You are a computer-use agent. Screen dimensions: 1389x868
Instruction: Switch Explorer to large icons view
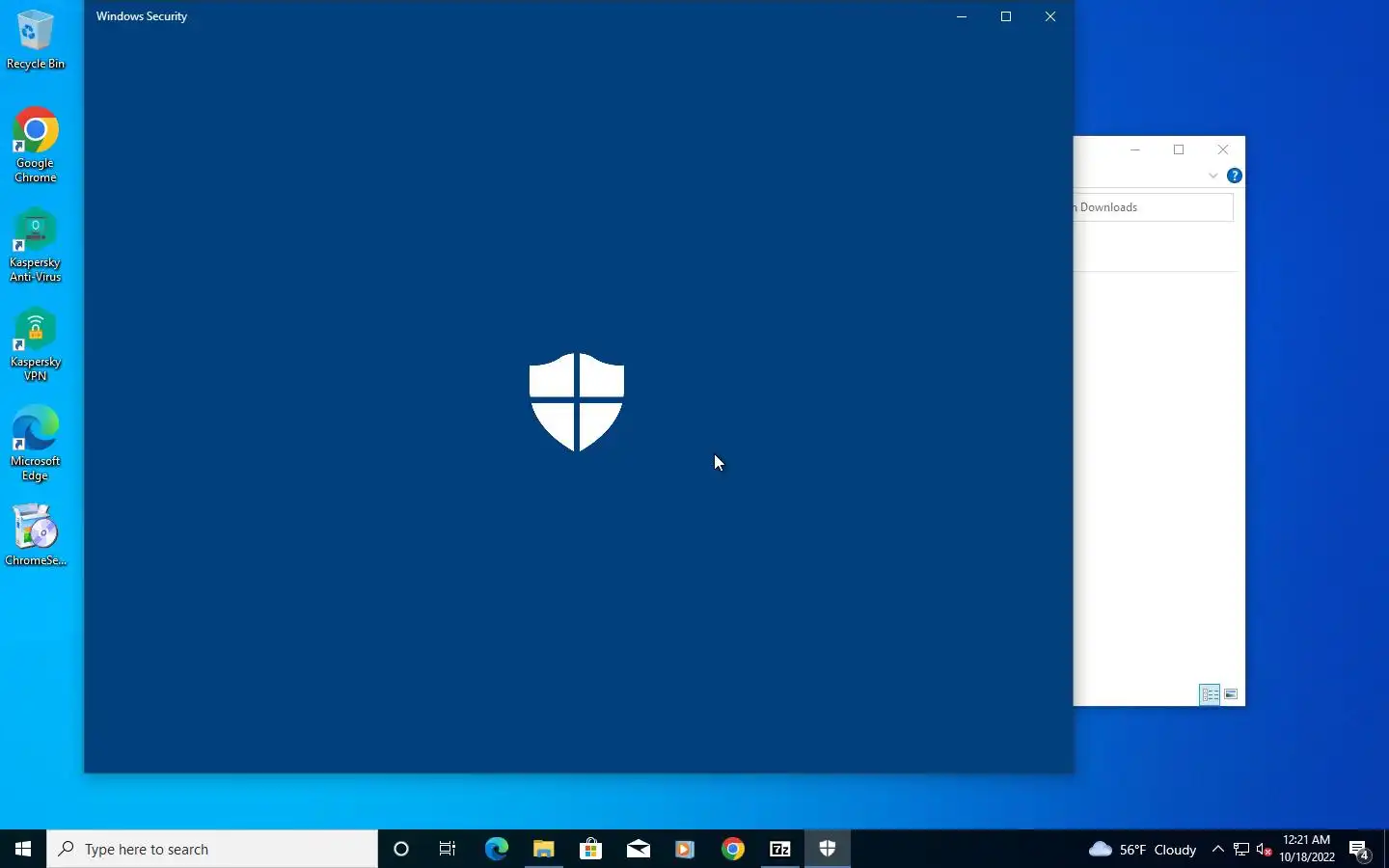1231,694
